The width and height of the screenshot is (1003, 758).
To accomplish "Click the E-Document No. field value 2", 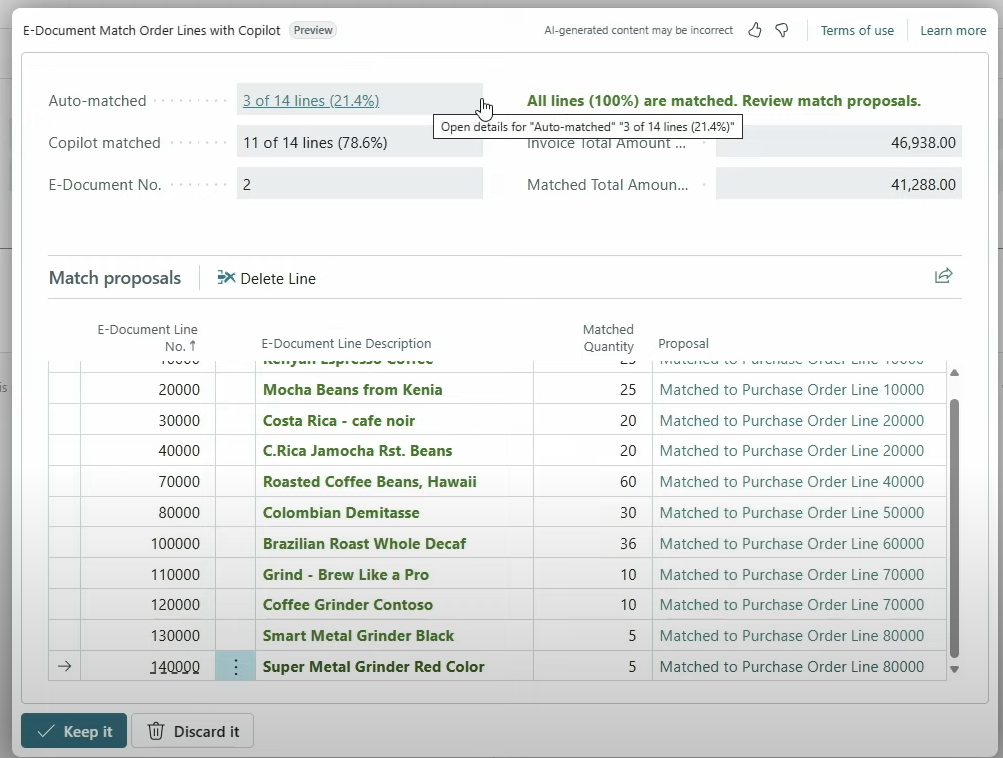I will [x=359, y=185].
